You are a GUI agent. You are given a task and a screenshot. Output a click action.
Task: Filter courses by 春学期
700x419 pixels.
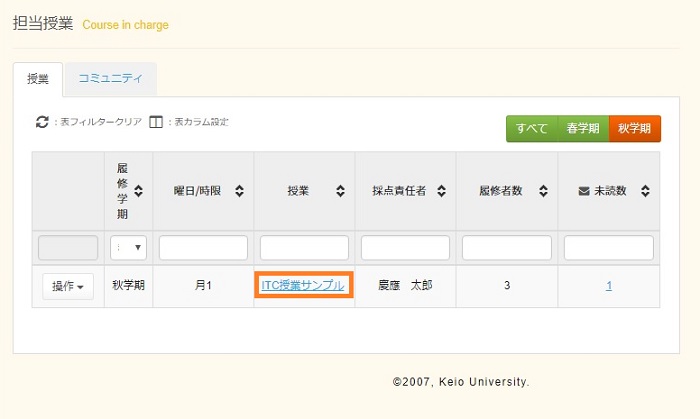pos(583,129)
